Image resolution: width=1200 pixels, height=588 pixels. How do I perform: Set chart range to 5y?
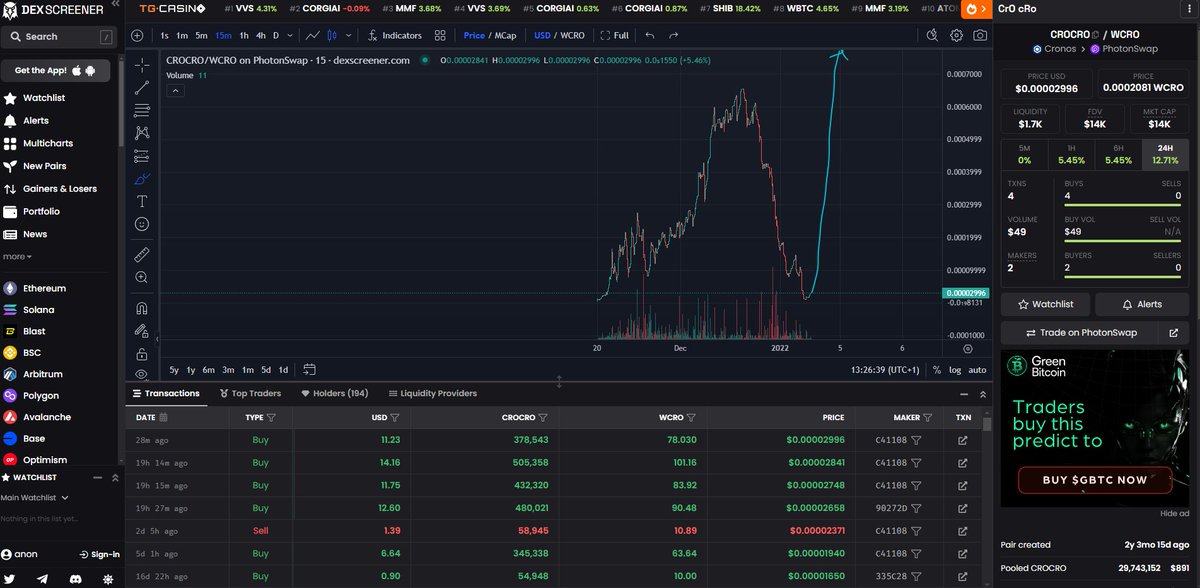174,370
